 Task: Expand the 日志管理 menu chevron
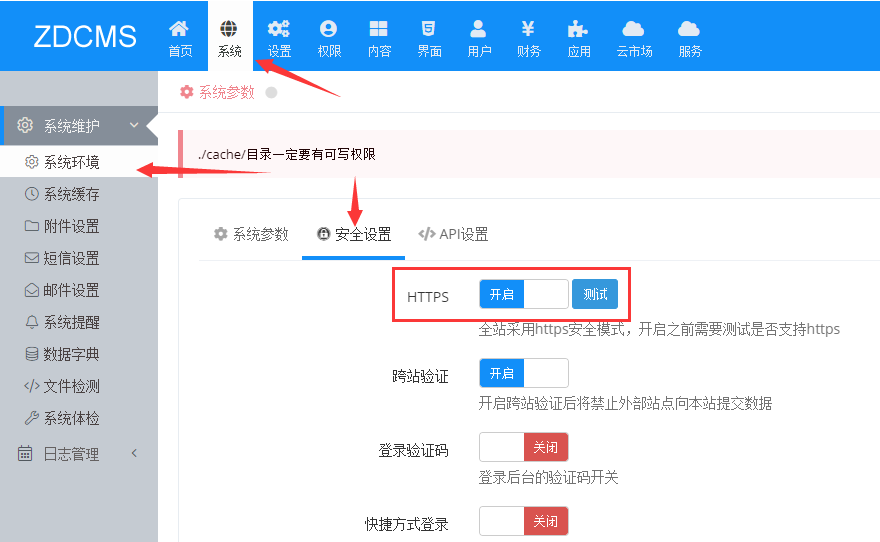click(x=134, y=453)
